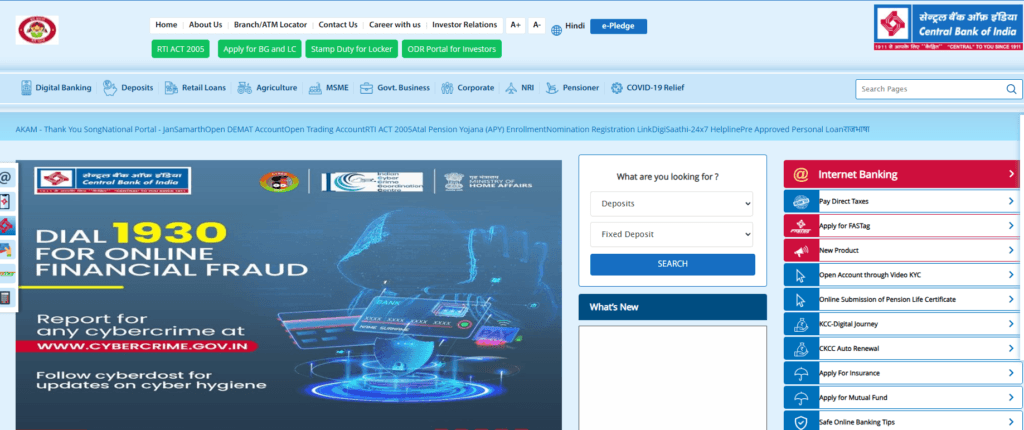Click the Govt. Business briefcase icon
1024x430 pixels.
[x=366, y=88]
